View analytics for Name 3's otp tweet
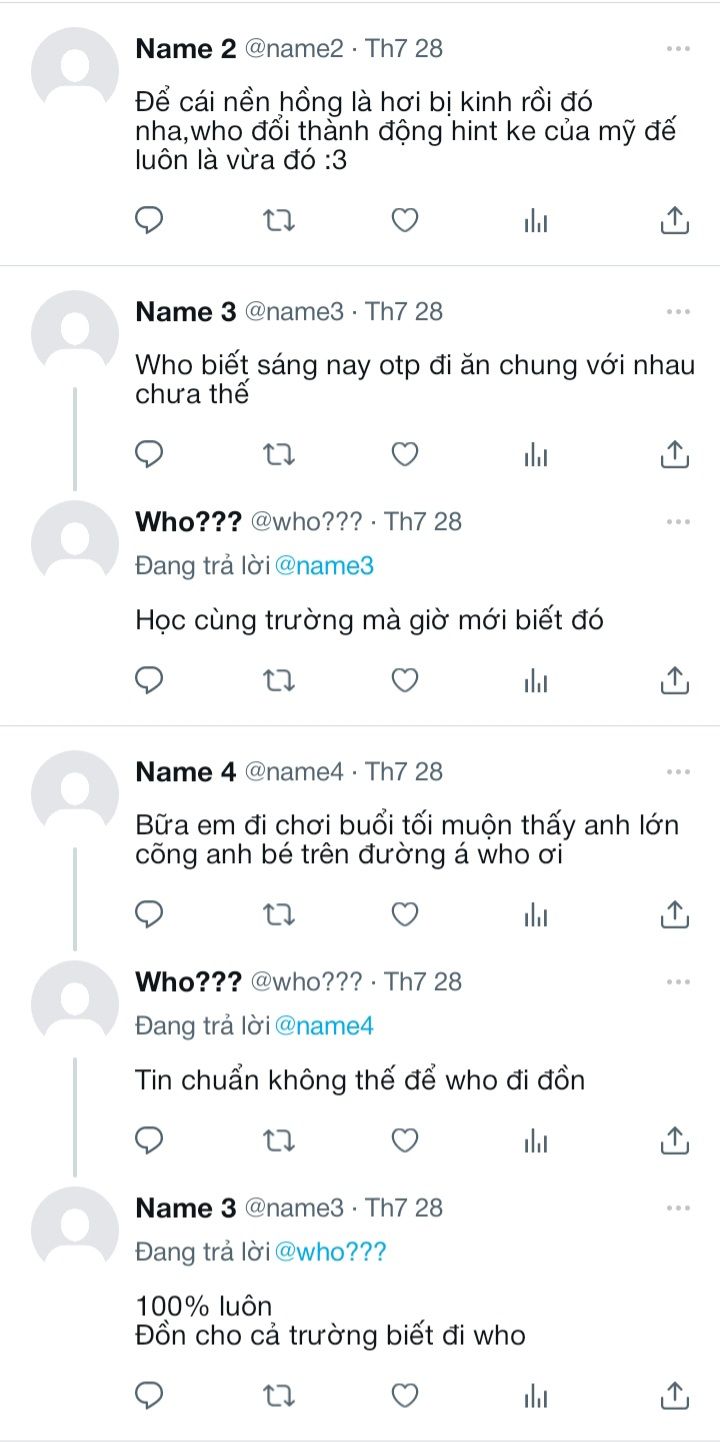720x1442 pixels. 536,455
